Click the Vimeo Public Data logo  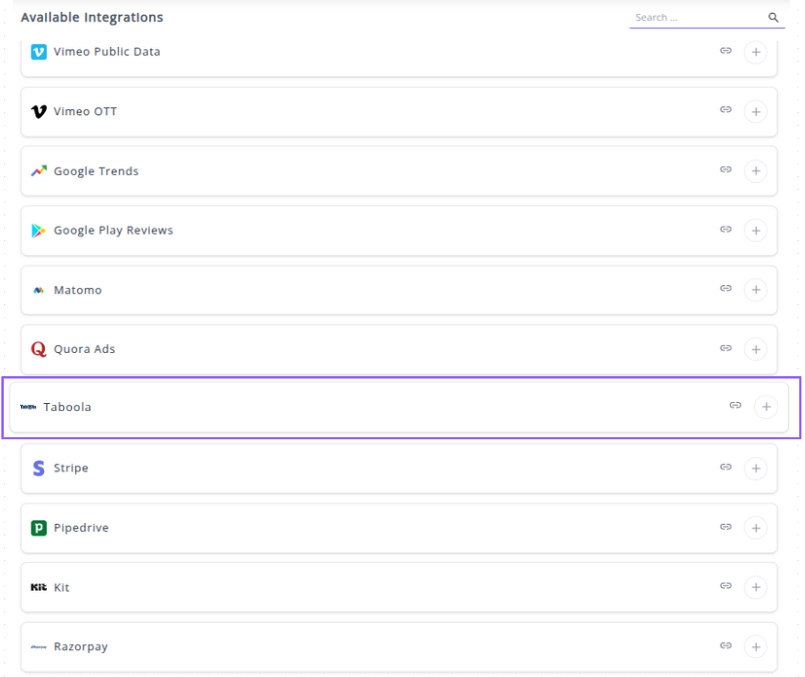point(39,52)
